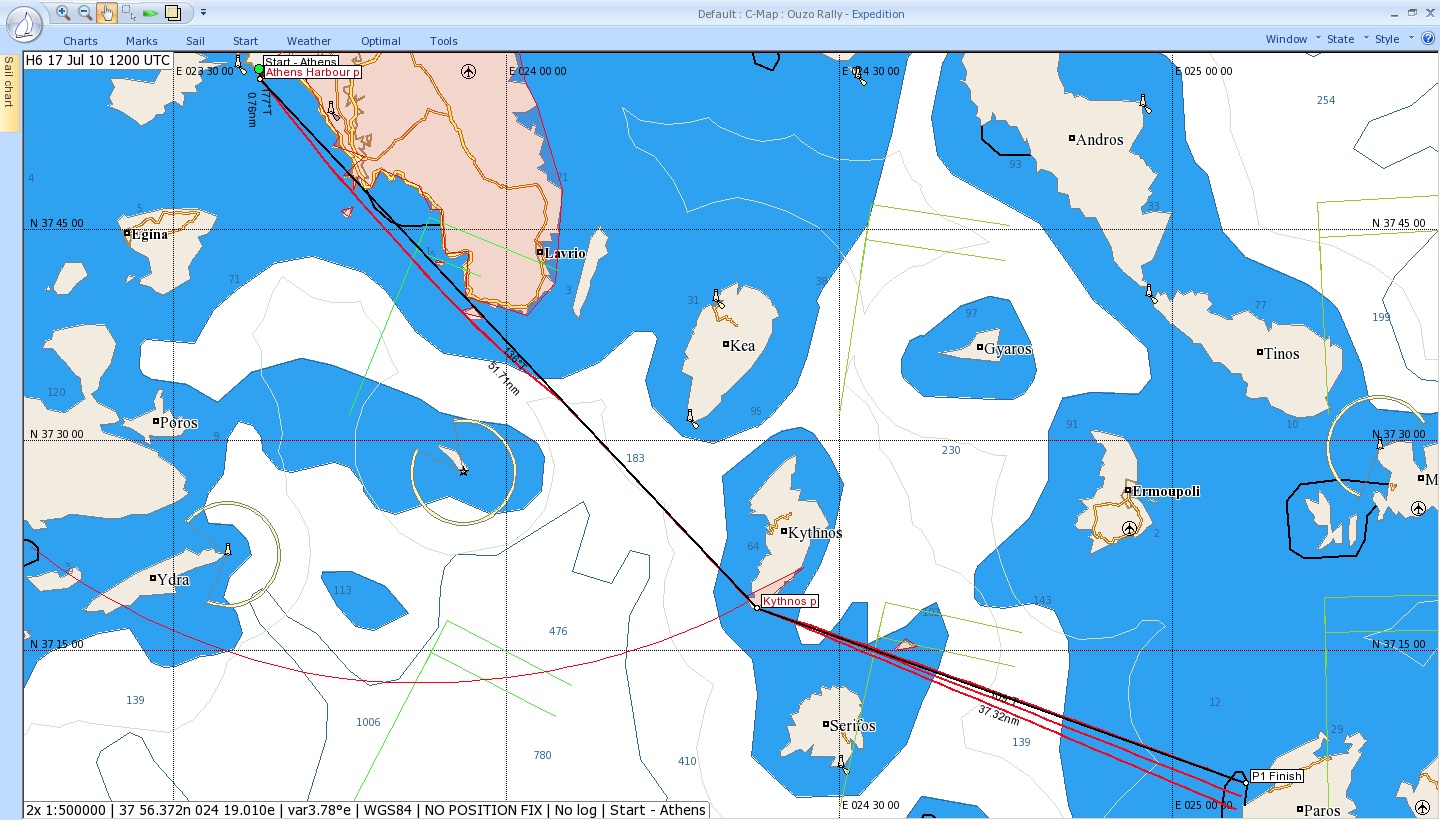This screenshot has height=820, width=1440.
Task: Open the State dropdown menu
Action: [1345, 39]
